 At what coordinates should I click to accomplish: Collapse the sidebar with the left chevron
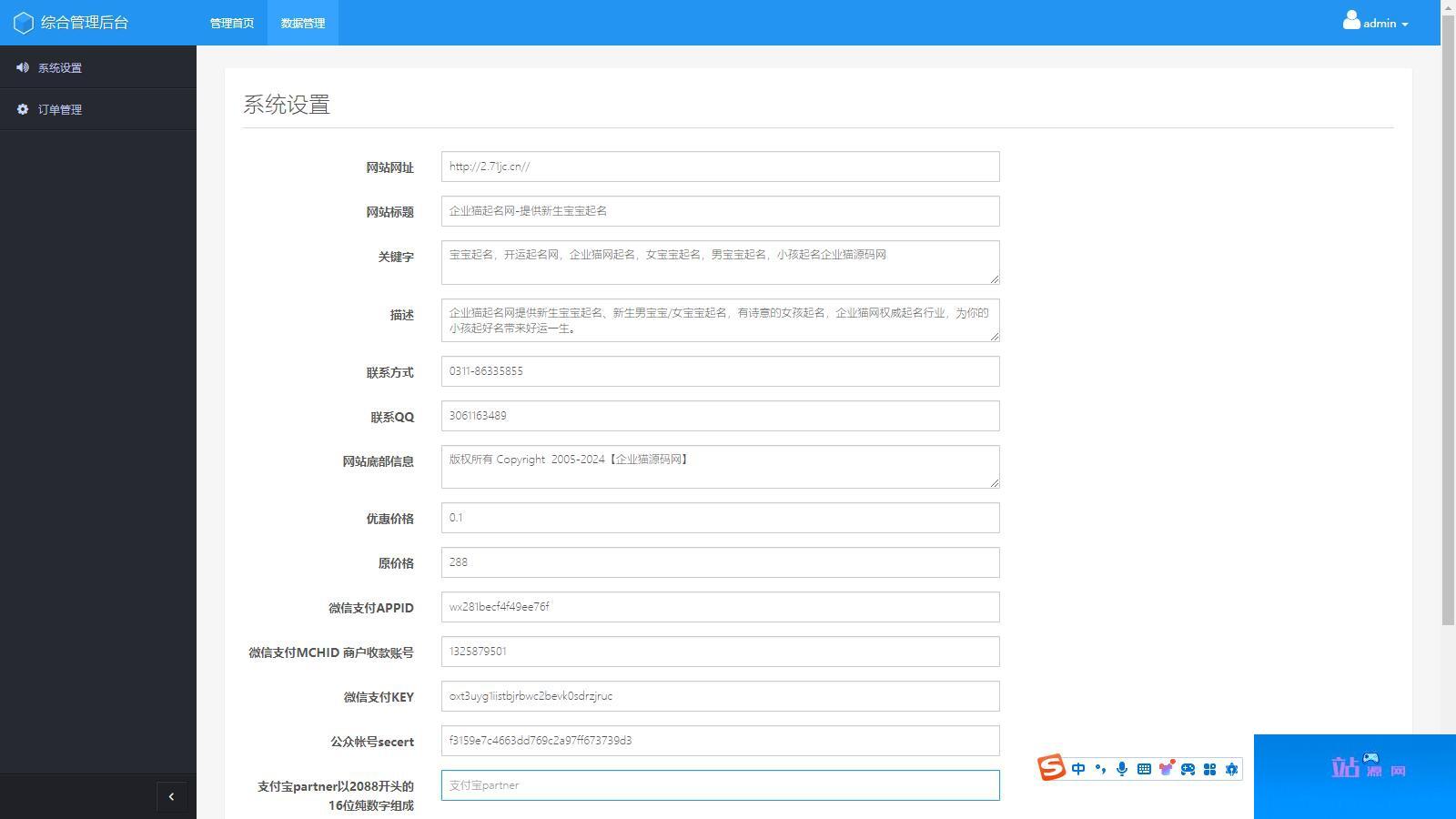click(171, 796)
